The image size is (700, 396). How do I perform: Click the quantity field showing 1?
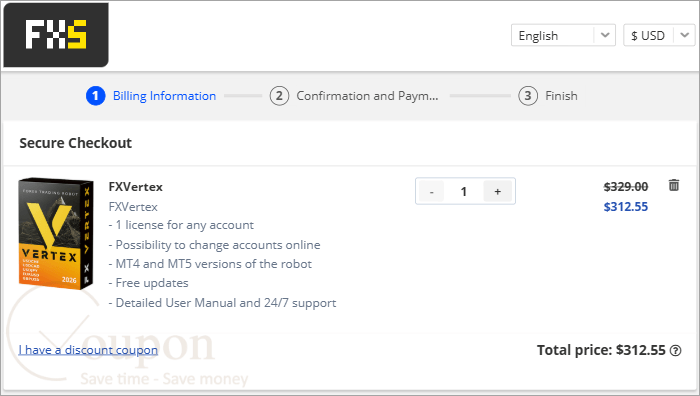click(463, 192)
